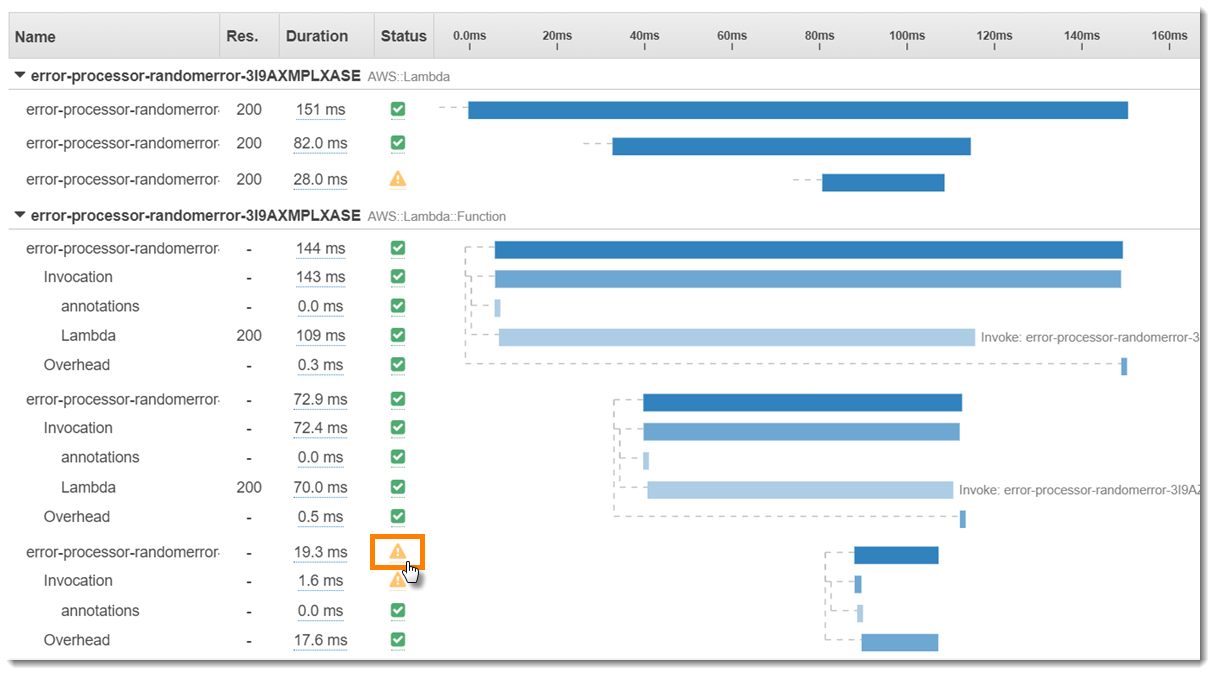The height and width of the screenshot is (675, 1215).
Task: Open the 17.6 ms duration link
Action: click(320, 640)
